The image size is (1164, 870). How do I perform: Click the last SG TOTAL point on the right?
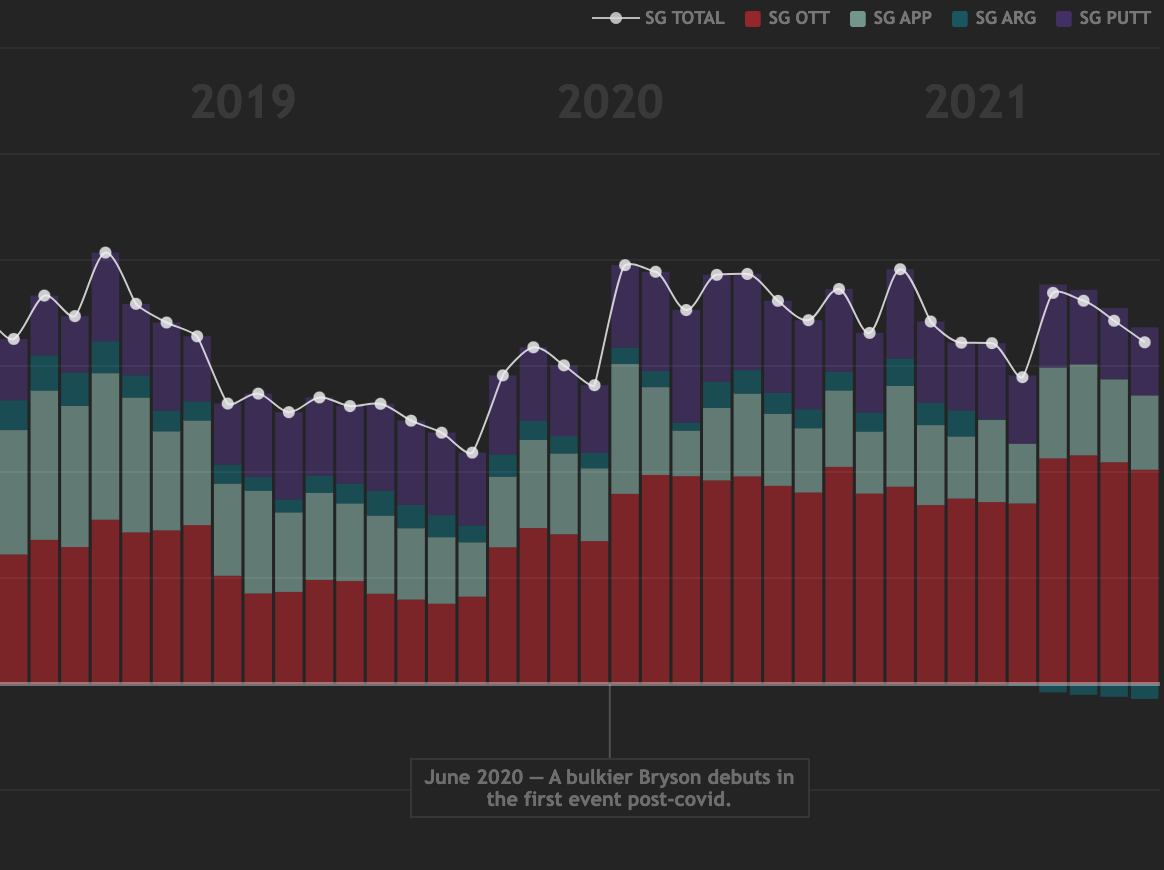point(1145,343)
